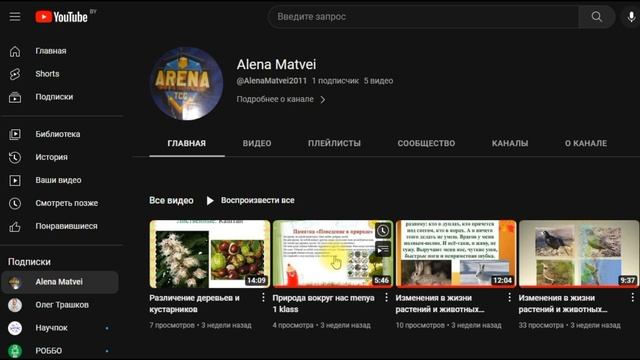
Task: Open the 14:09 chestnut video thumbnail
Action: tap(210, 254)
